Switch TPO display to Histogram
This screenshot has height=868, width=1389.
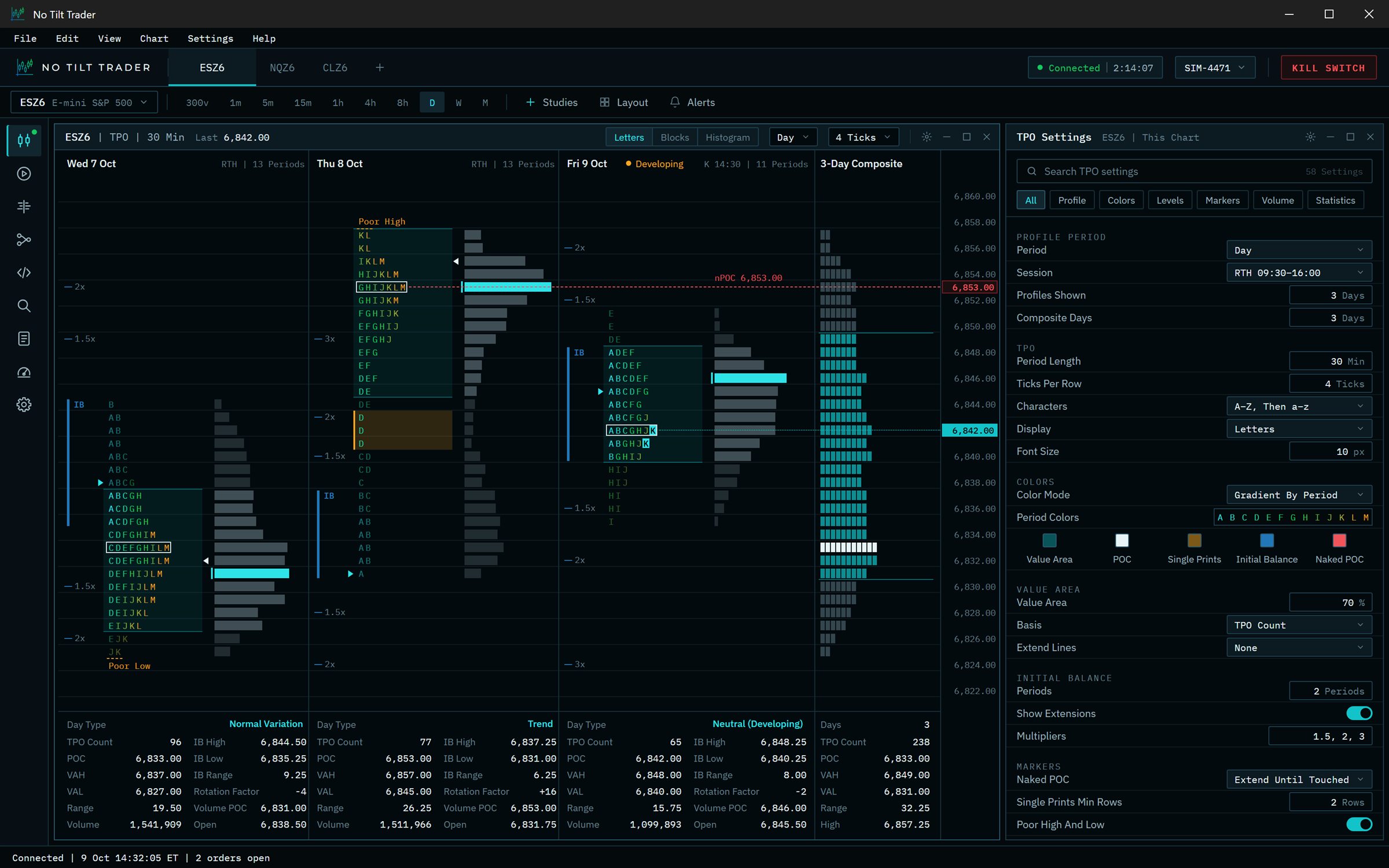727,137
